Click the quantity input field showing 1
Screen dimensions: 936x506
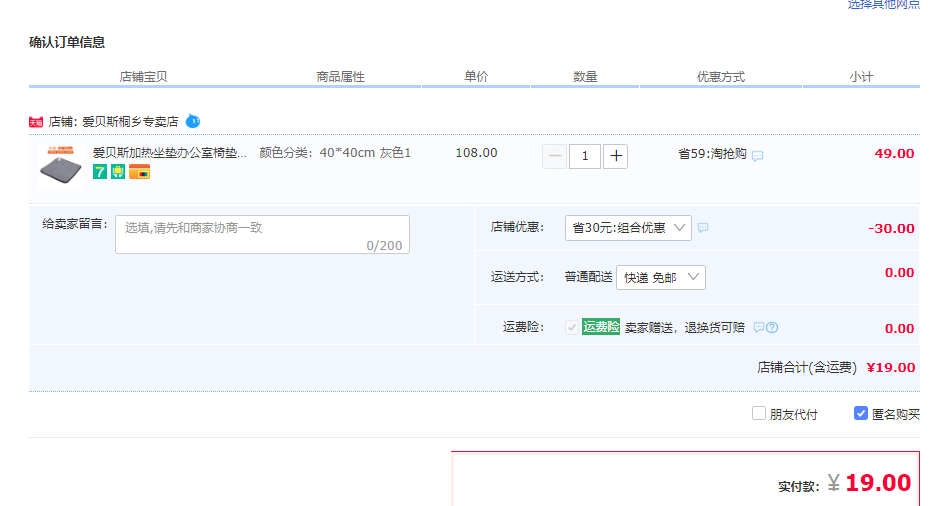point(585,156)
